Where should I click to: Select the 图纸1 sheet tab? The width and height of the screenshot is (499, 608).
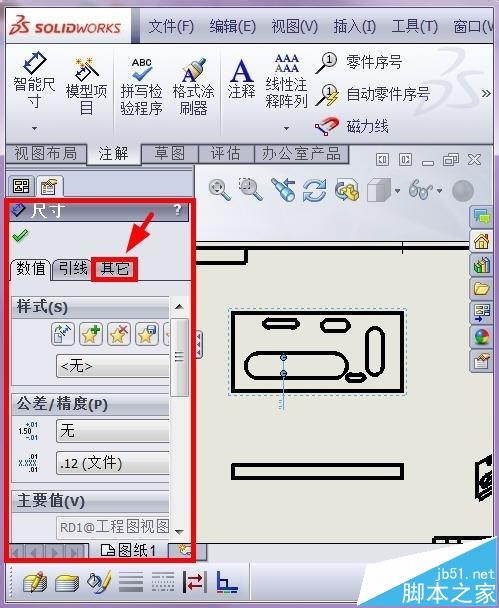tap(128, 550)
